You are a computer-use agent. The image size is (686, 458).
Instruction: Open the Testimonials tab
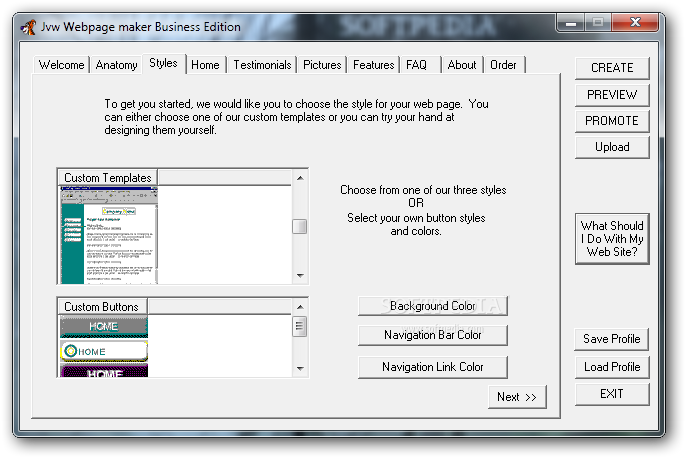pos(262,65)
